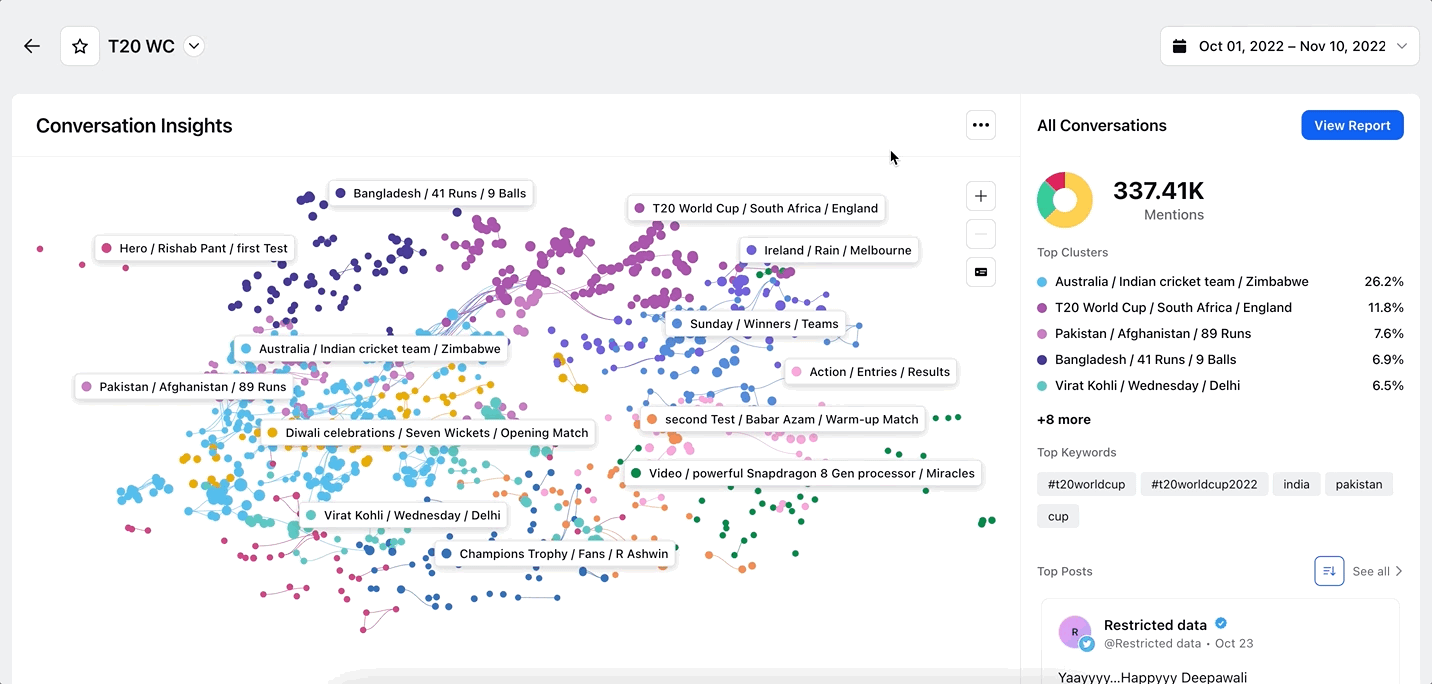Toggle cluster labels visibility icon
Screen dimensions: 1432x684
pyautogui.click(x=981, y=272)
